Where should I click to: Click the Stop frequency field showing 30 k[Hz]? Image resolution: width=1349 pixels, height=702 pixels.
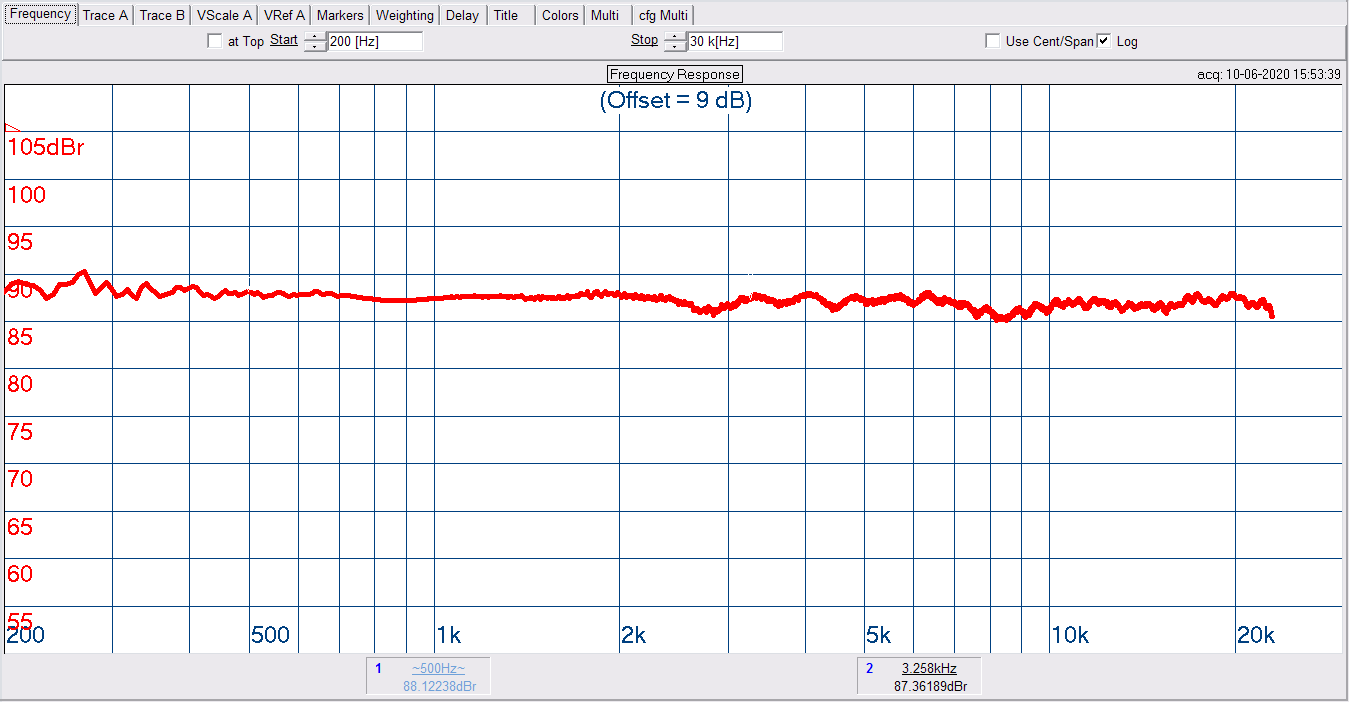[x=734, y=42]
